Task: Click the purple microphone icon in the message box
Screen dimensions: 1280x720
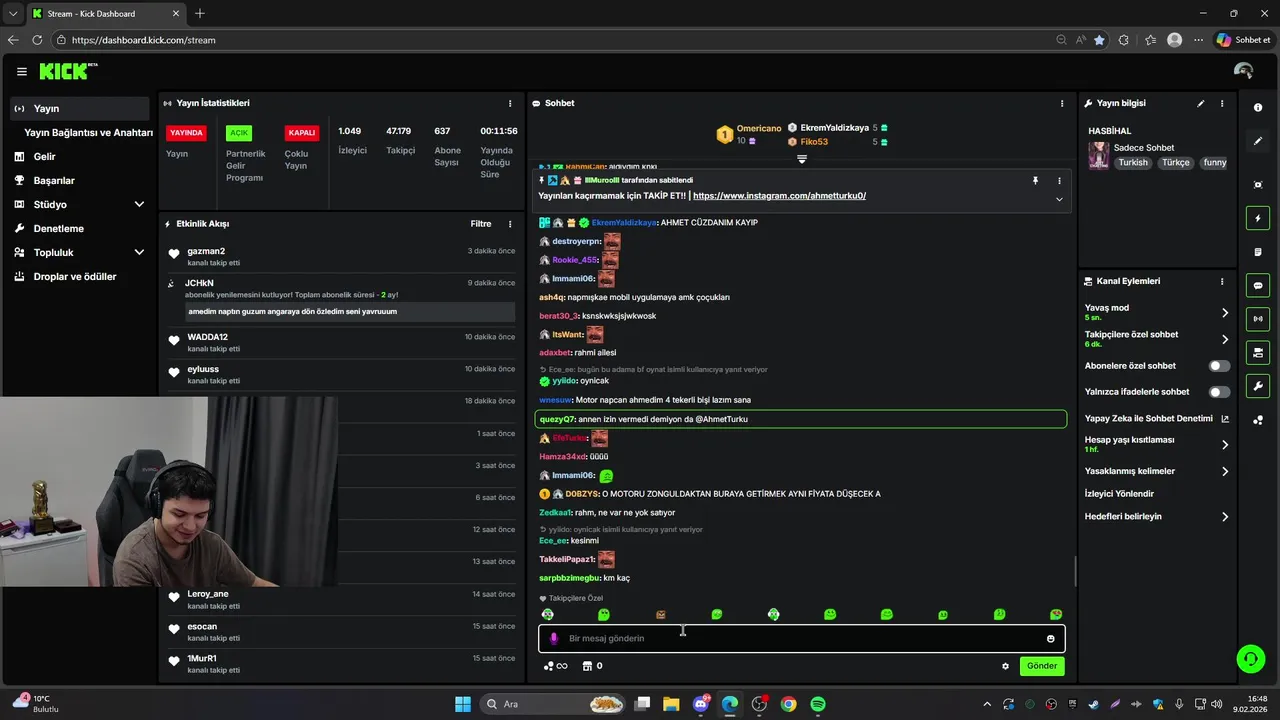Action: coord(554,639)
